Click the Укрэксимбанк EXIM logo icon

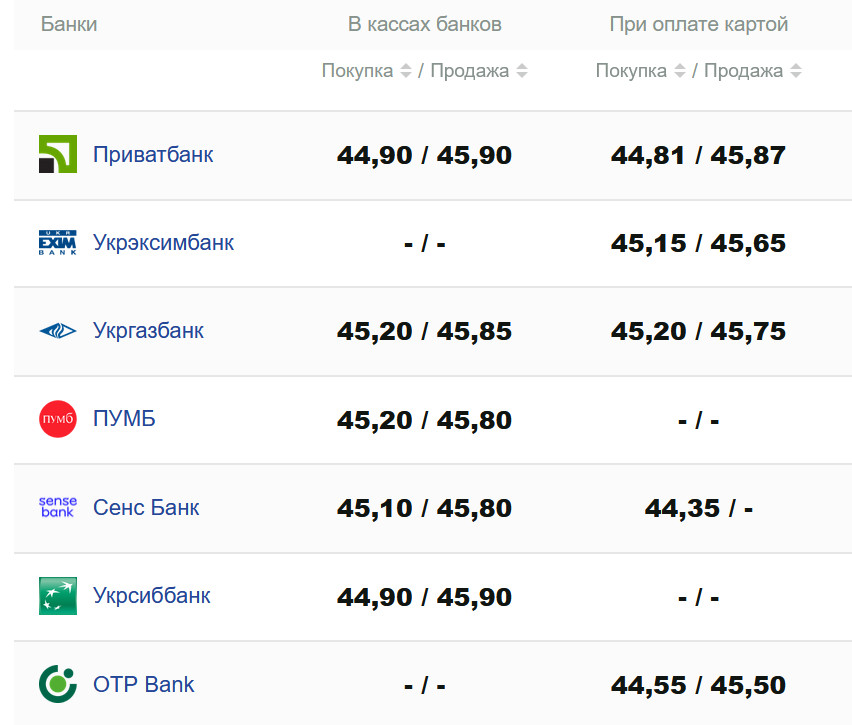pos(57,243)
